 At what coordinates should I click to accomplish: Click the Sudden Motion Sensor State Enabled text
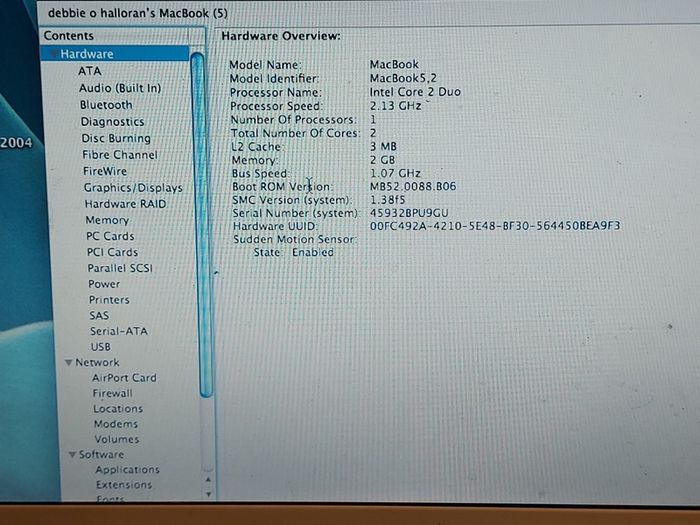point(312,252)
